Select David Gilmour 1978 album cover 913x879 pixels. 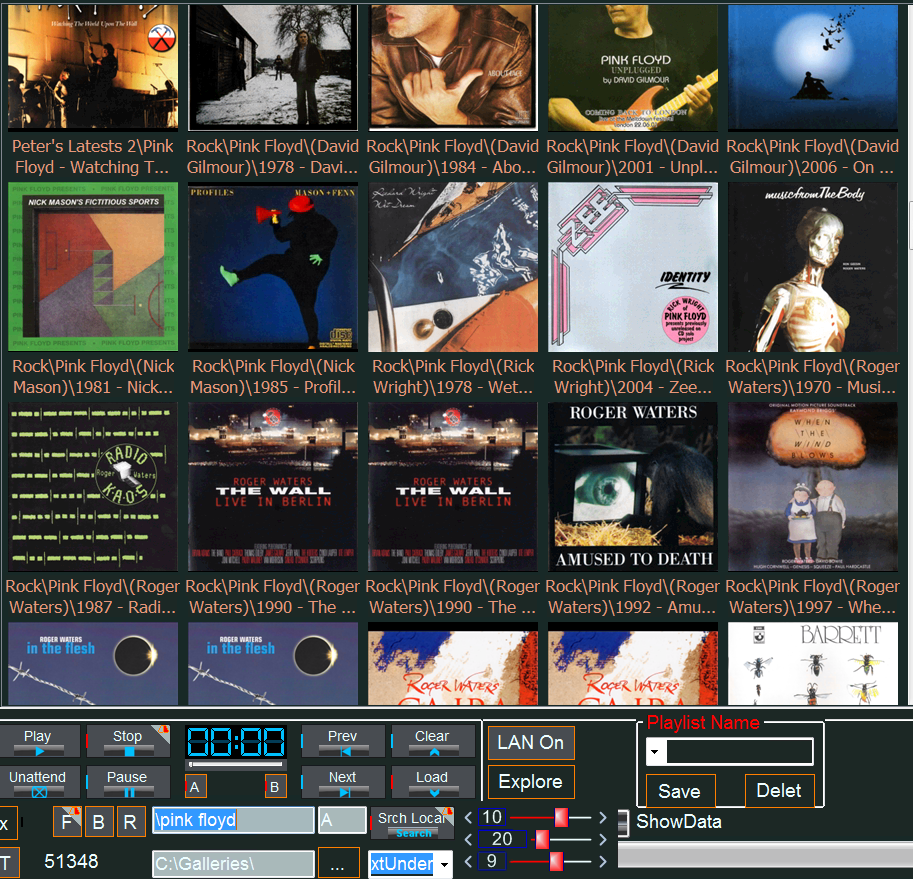(273, 66)
